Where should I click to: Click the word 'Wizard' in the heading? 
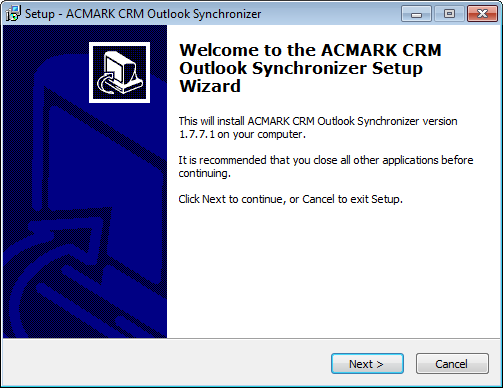[210, 86]
